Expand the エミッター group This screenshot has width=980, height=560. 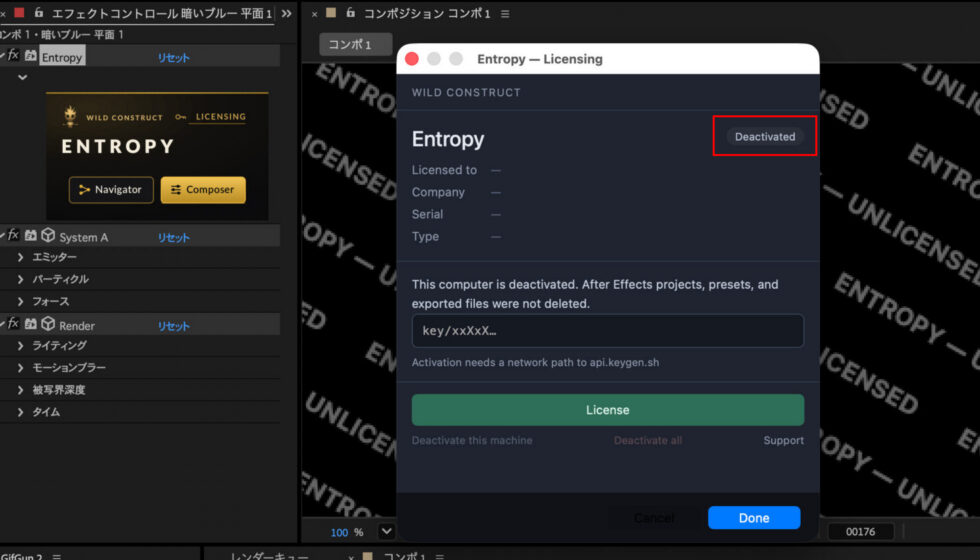pos(21,257)
